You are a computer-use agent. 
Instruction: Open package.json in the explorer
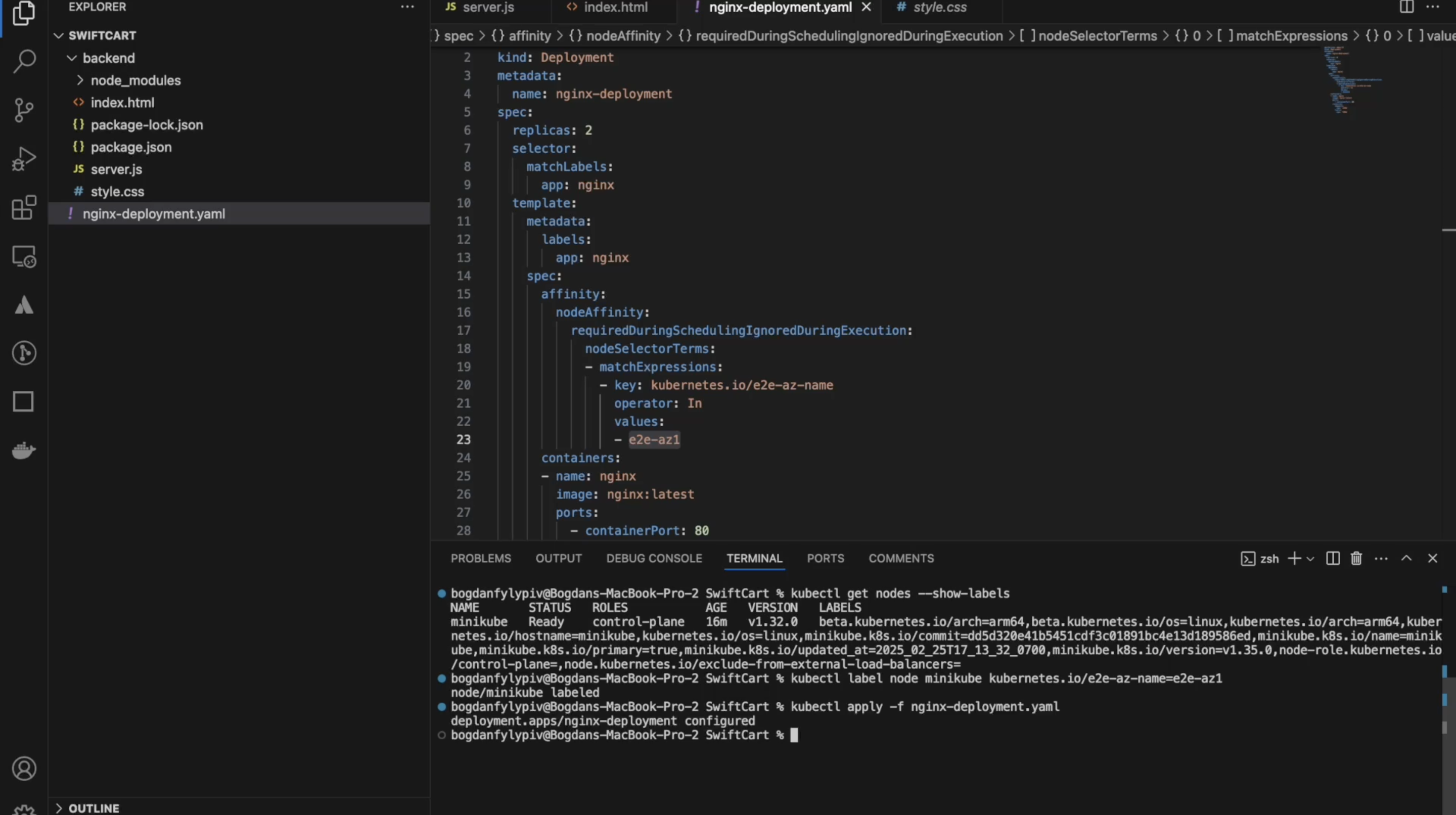tap(131, 147)
